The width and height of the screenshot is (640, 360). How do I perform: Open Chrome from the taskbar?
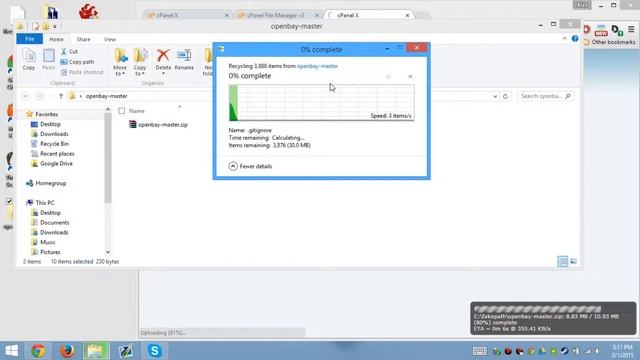[38, 351]
